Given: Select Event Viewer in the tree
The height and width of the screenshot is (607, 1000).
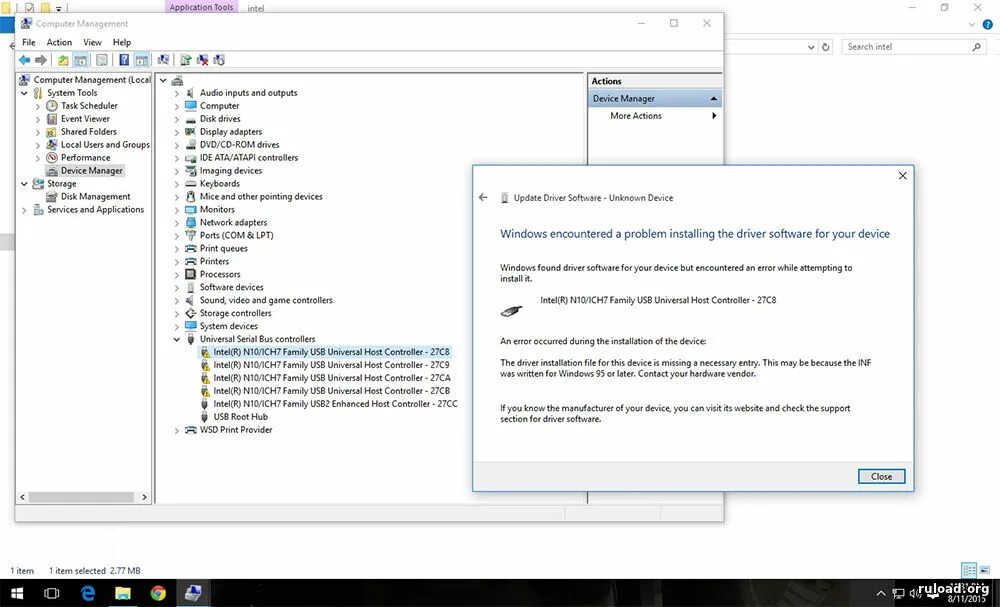Looking at the screenshot, I should coord(85,119).
